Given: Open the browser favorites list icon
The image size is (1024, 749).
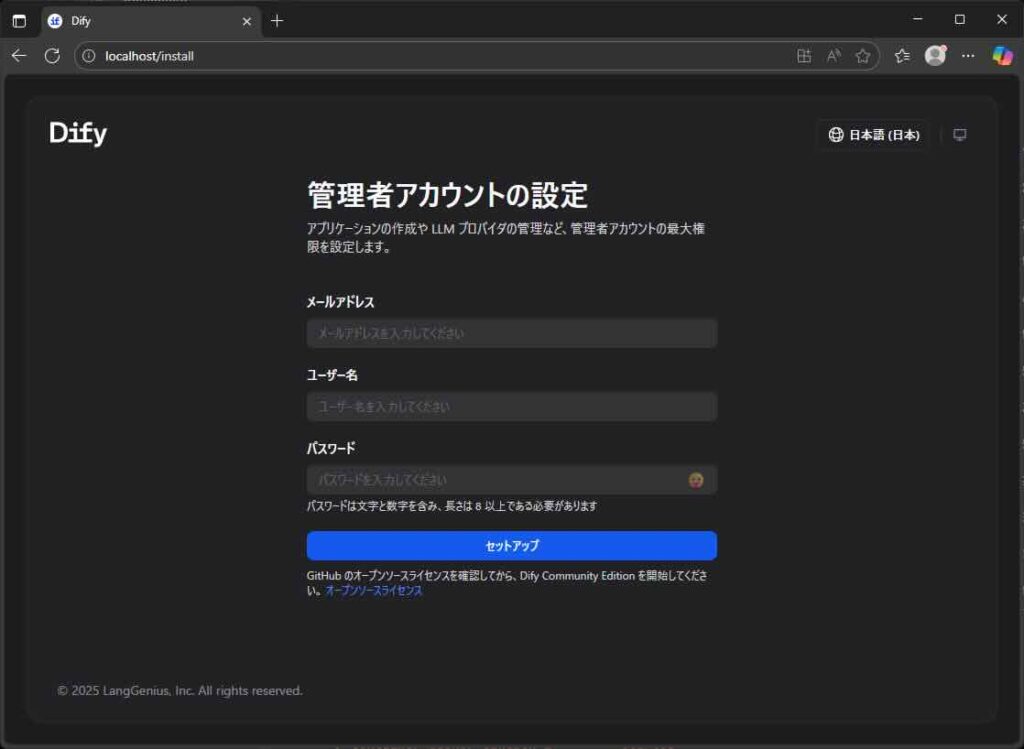Looking at the screenshot, I should (902, 56).
